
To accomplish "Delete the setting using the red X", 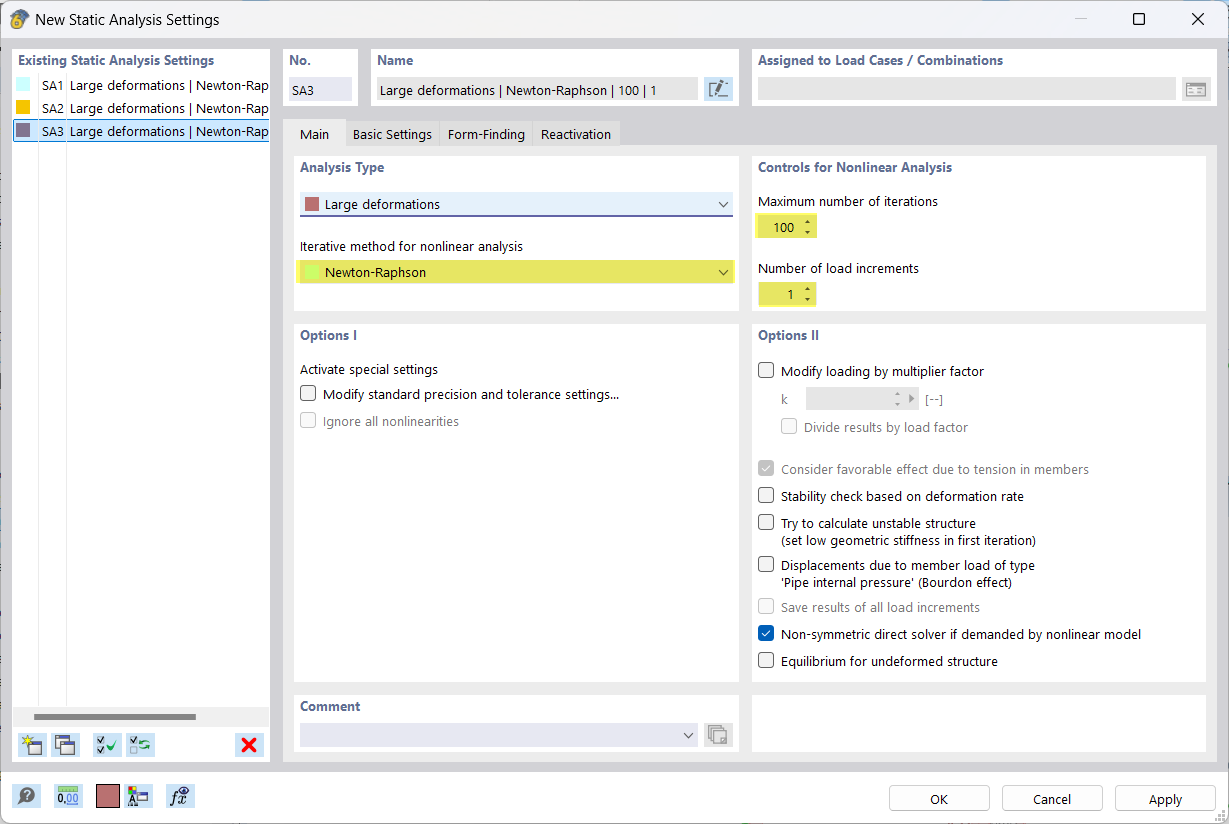I will point(249,745).
